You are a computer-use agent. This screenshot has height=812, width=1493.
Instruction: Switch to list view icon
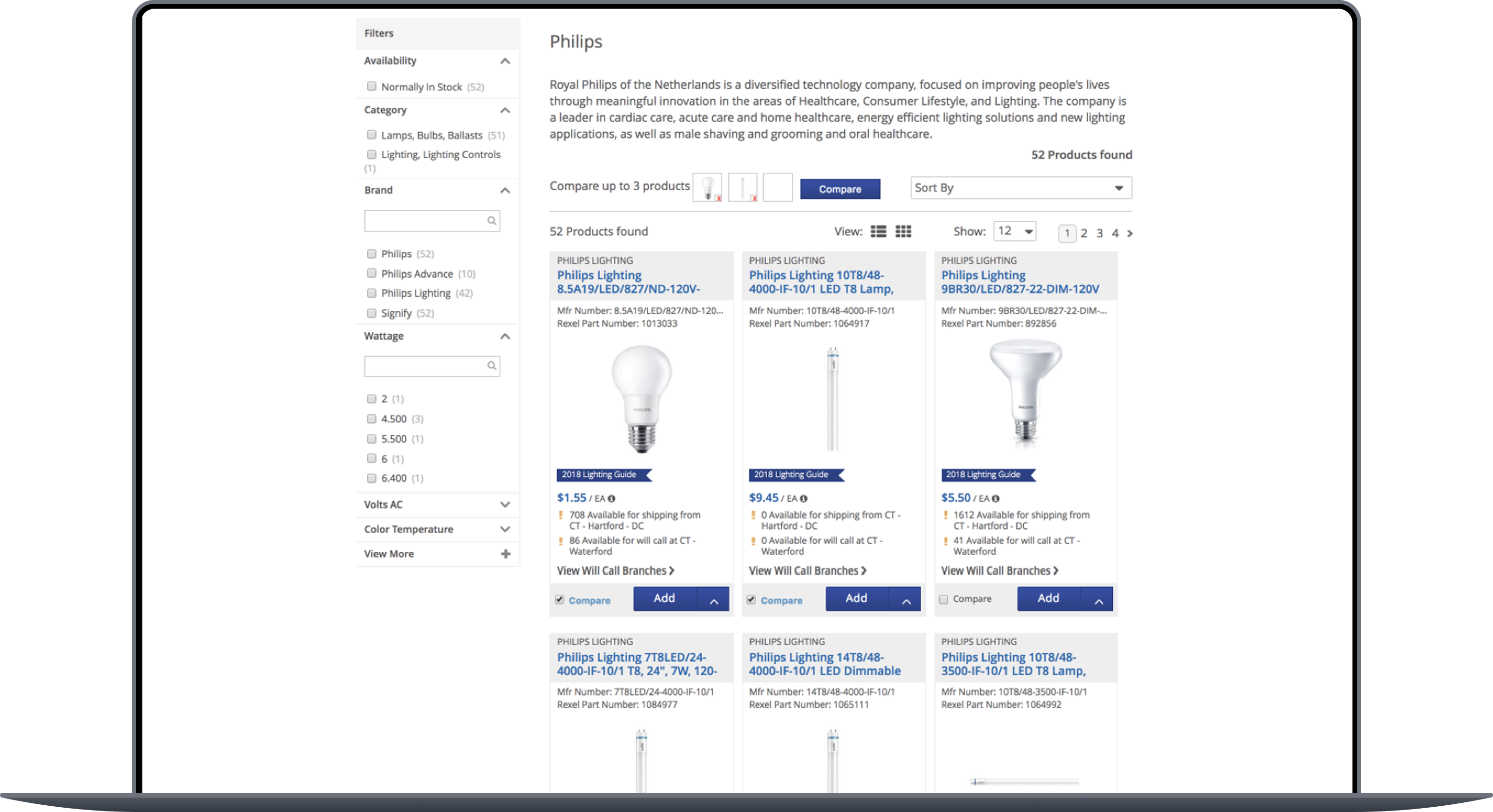878,232
